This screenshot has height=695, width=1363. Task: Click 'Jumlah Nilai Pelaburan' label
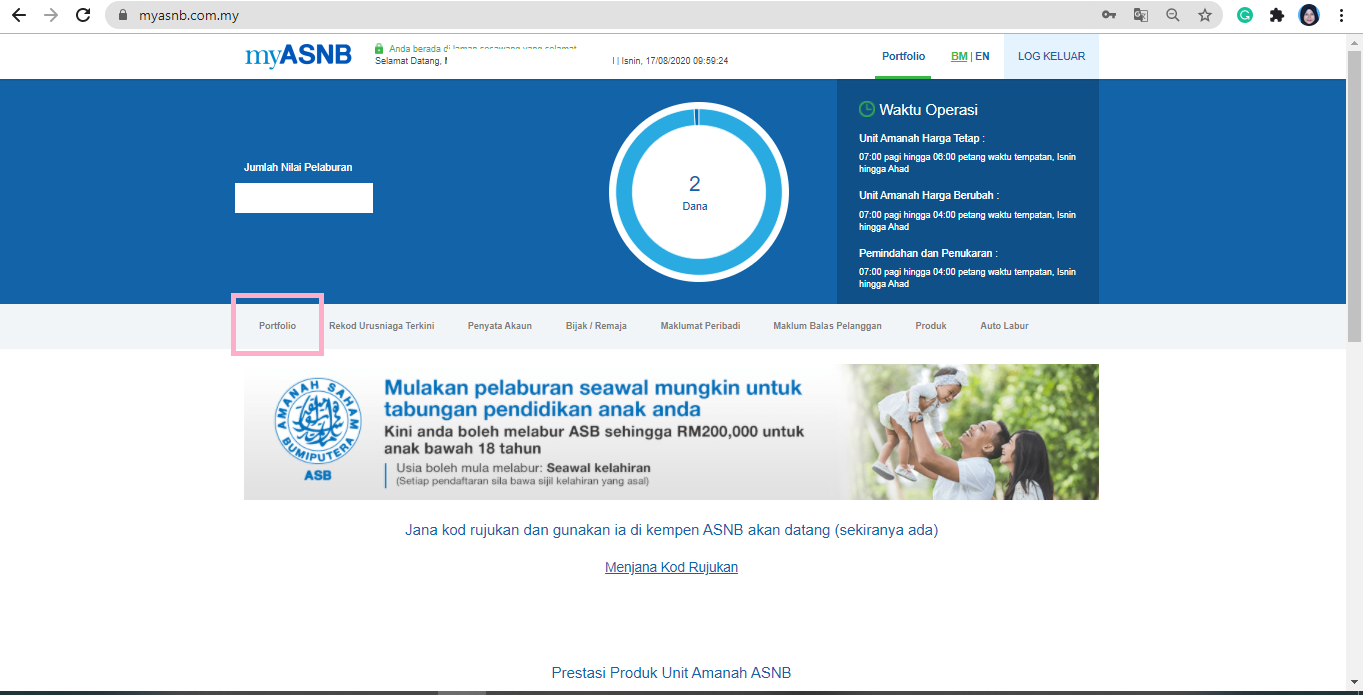(298, 167)
